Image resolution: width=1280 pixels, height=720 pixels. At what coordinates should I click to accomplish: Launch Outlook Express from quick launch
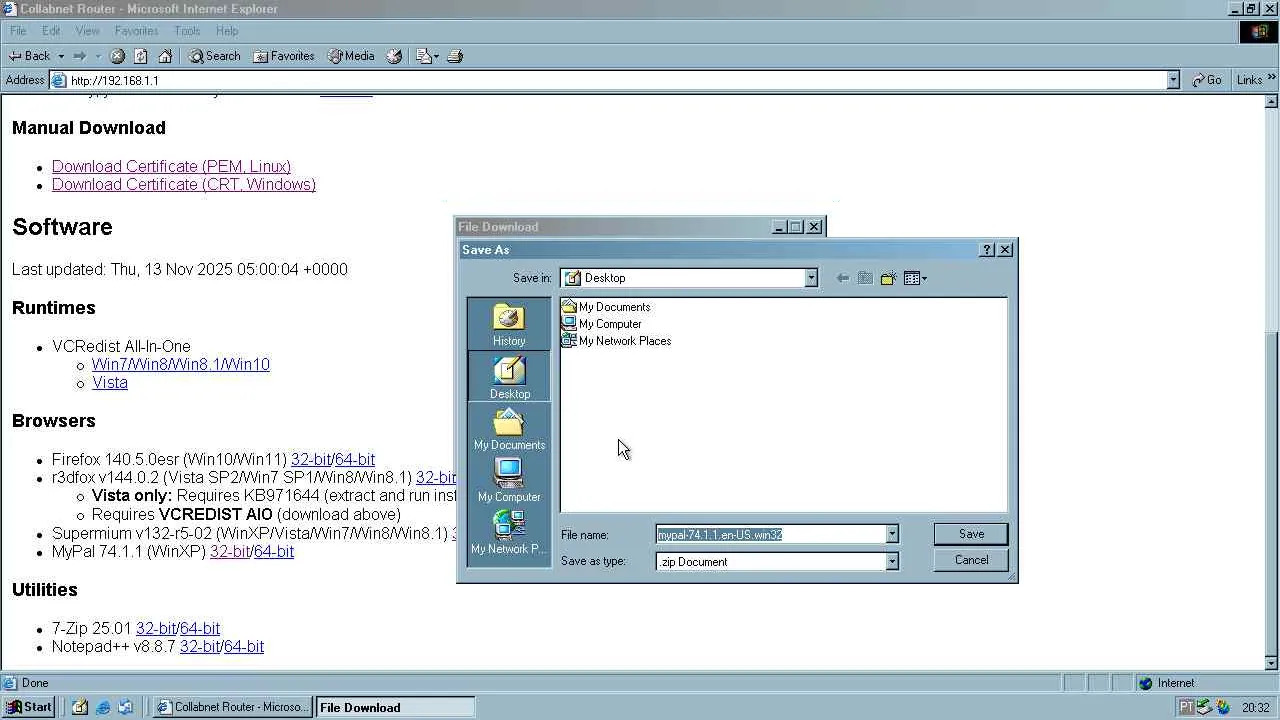point(125,707)
